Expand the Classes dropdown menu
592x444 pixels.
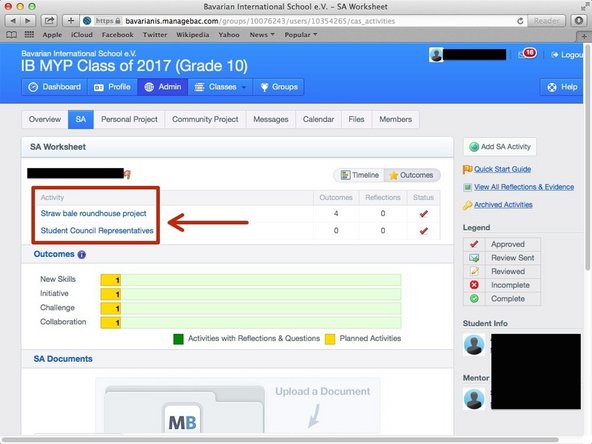[220, 87]
